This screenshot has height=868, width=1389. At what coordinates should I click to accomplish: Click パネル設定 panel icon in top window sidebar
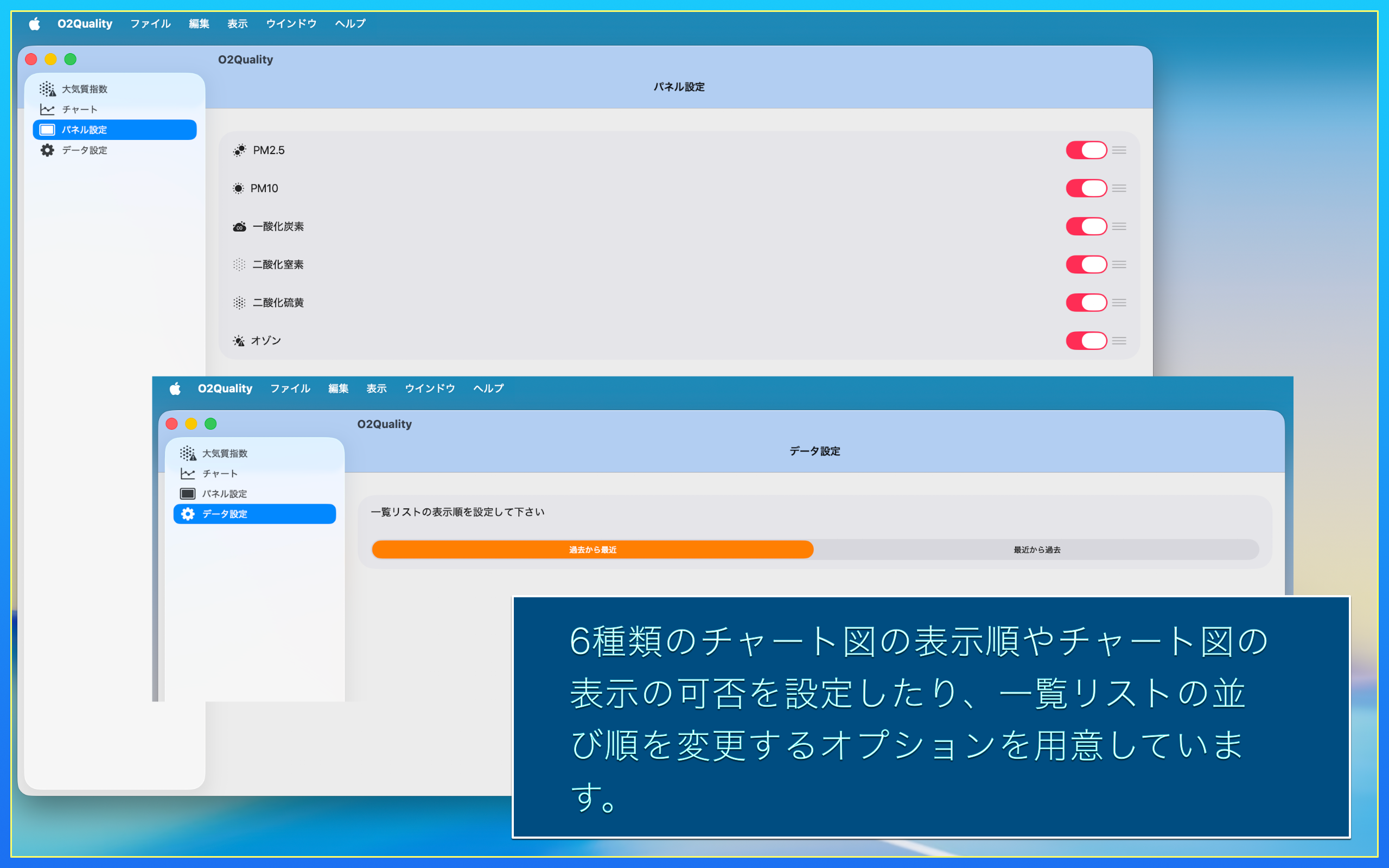pos(47,130)
